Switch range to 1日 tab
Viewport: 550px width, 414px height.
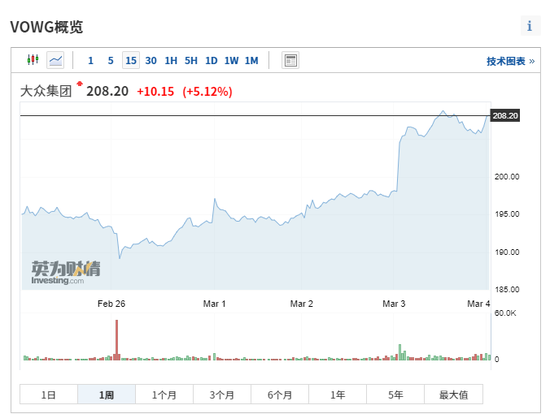click(48, 395)
